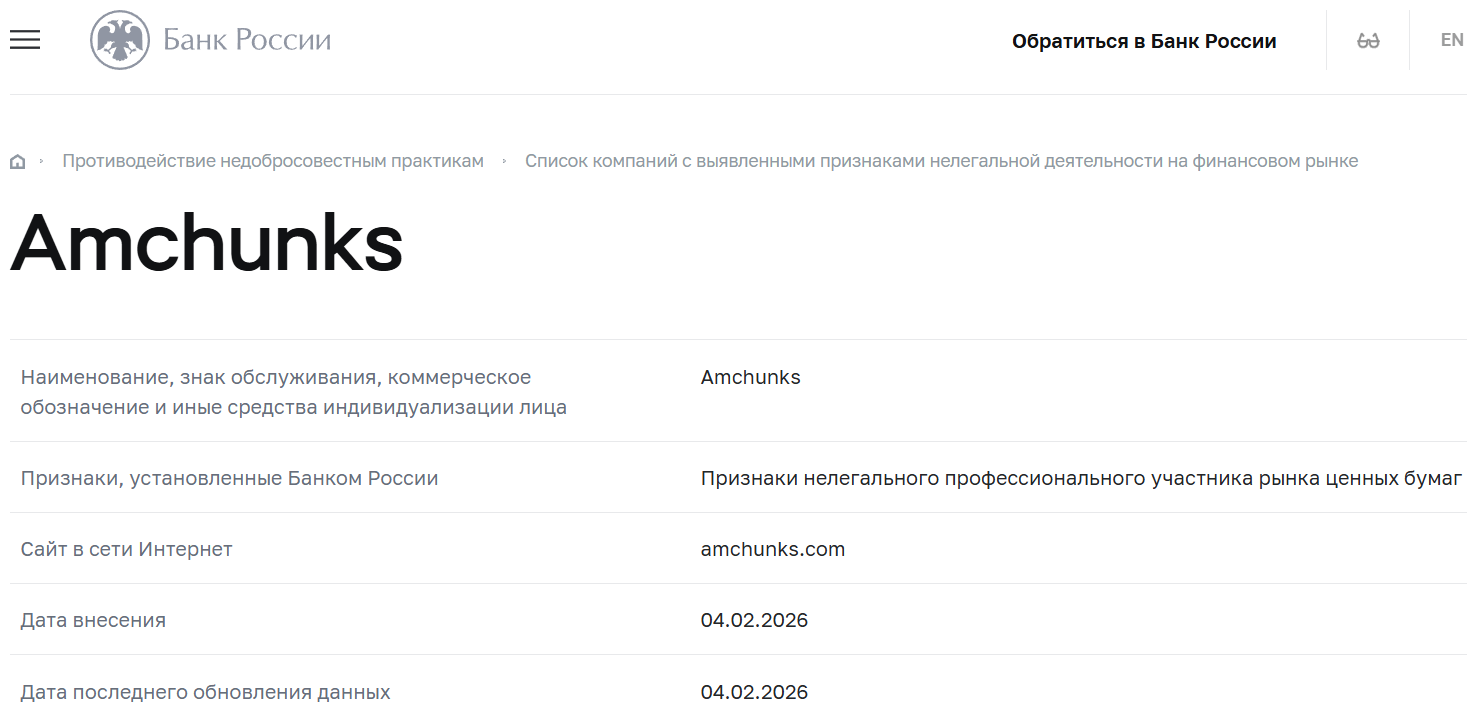Open "Обратиться в Банк России"
The image size is (1467, 722).
coord(1146,41)
